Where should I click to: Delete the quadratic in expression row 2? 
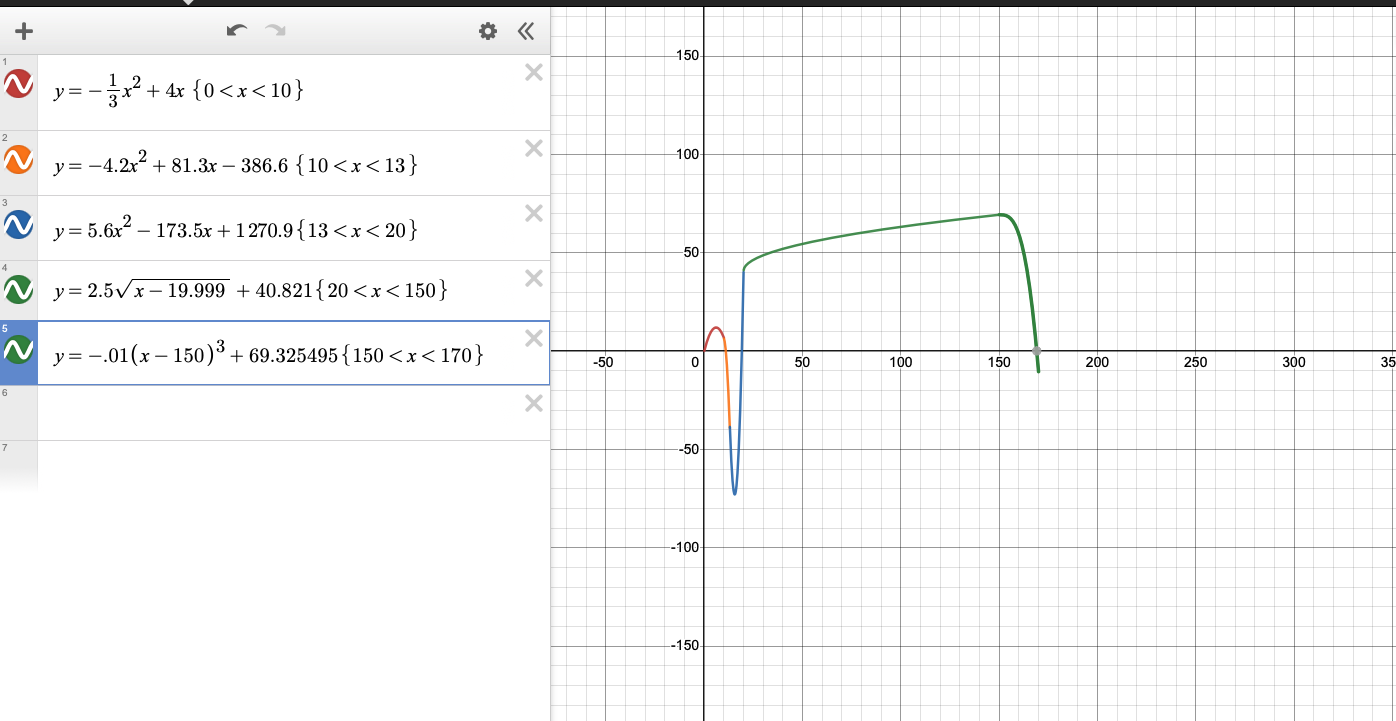pyautogui.click(x=533, y=147)
